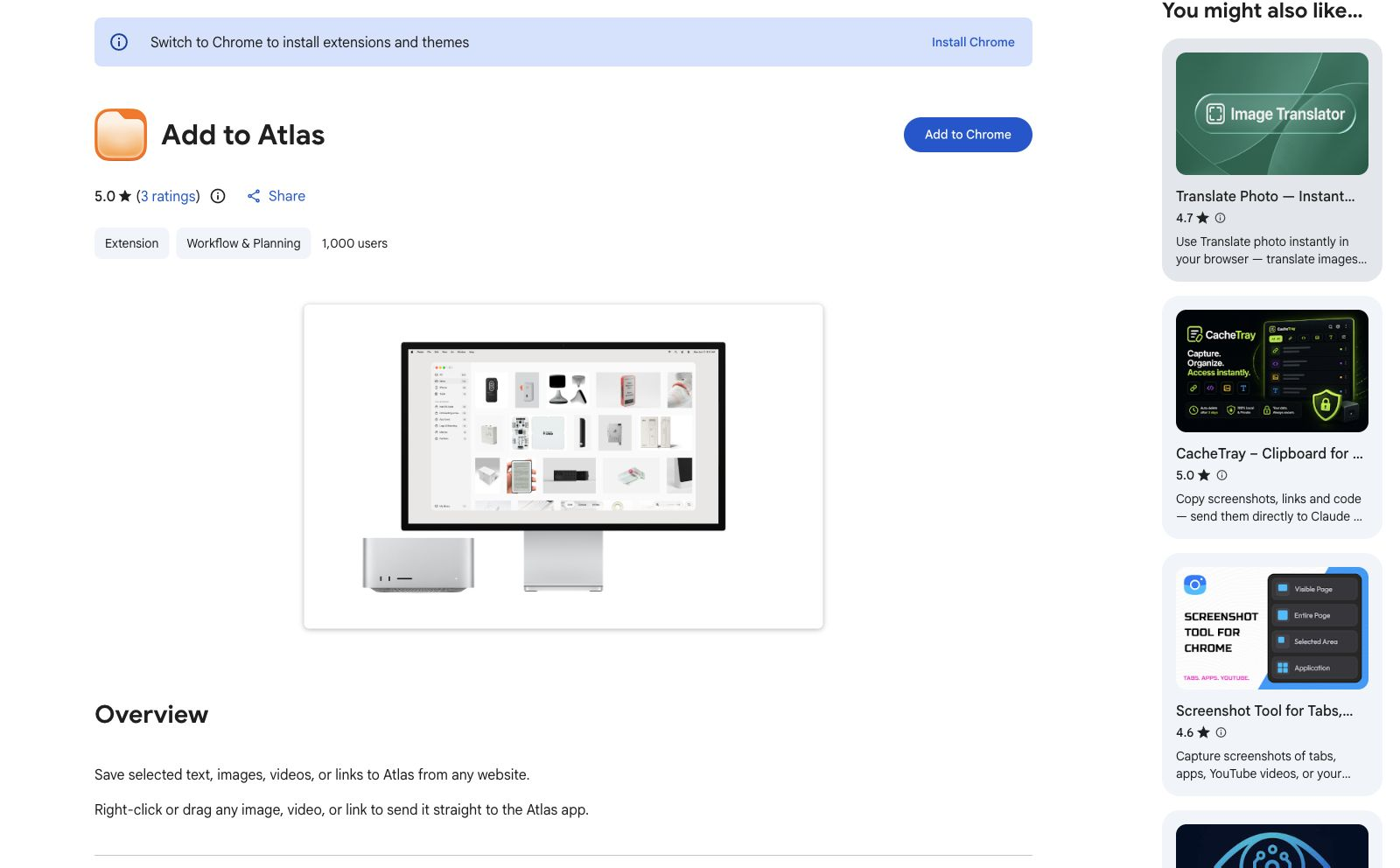This screenshot has height=868, width=1400.
Task: Click info icon beside Translate Photo 4.7 rating
Action: click(1221, 218)
